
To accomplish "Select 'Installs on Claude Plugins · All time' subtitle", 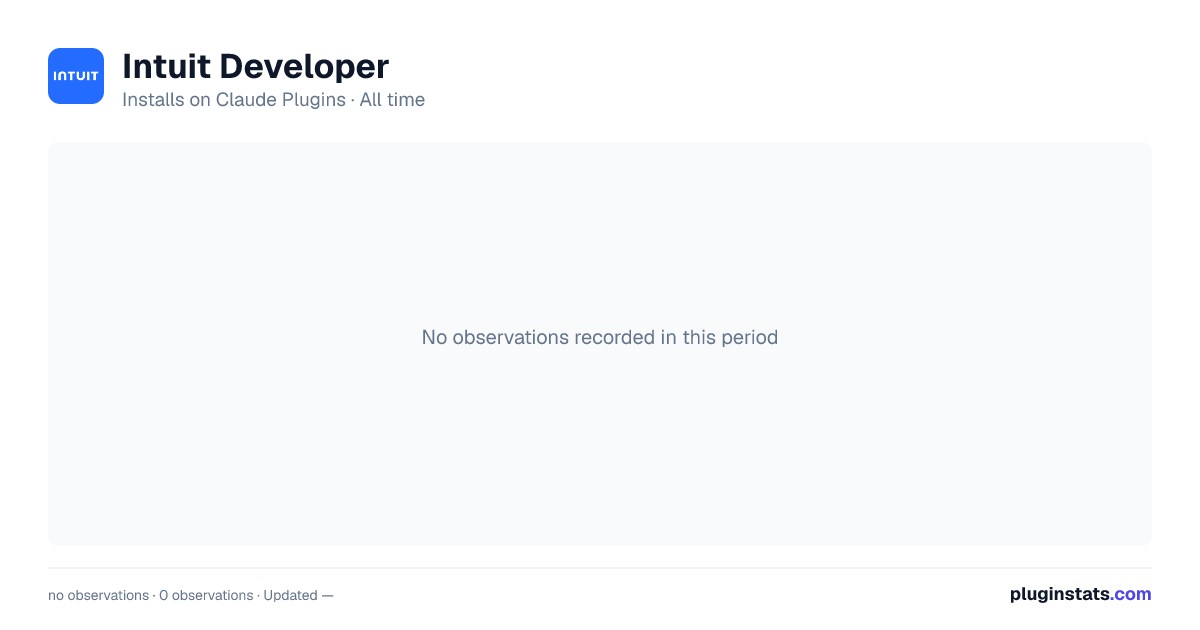I will (x=273, y=100).
